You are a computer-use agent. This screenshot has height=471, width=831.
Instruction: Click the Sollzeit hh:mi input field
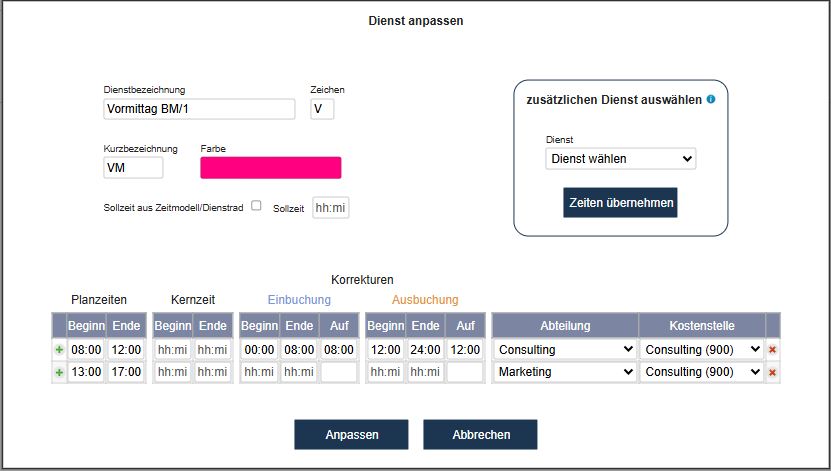coord(331,208)
